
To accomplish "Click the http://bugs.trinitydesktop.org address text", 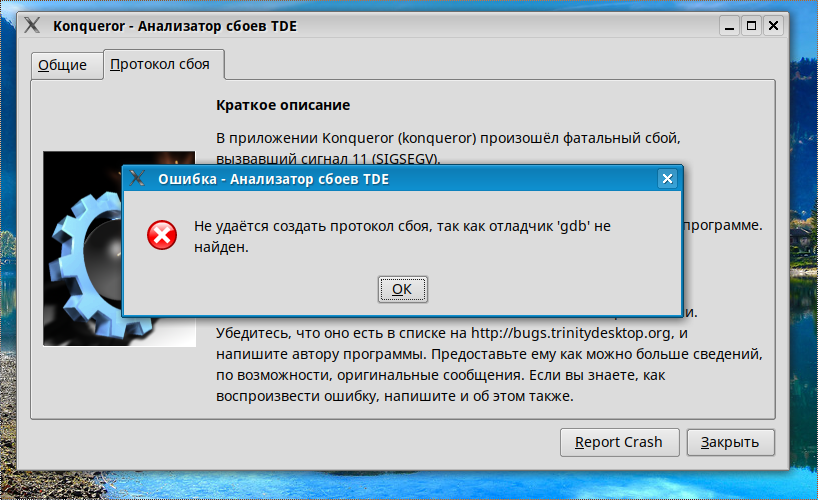I will tap(571, 333).
